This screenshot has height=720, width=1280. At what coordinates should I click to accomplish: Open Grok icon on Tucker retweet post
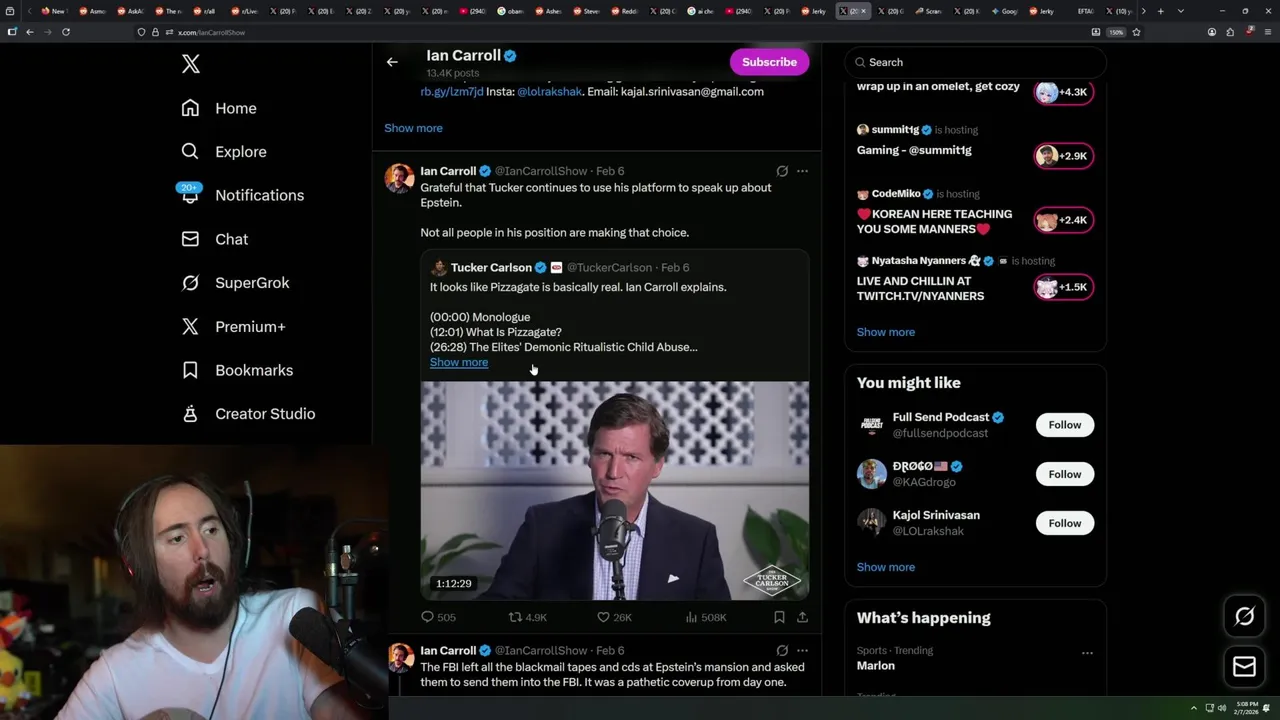coord(782,171)
